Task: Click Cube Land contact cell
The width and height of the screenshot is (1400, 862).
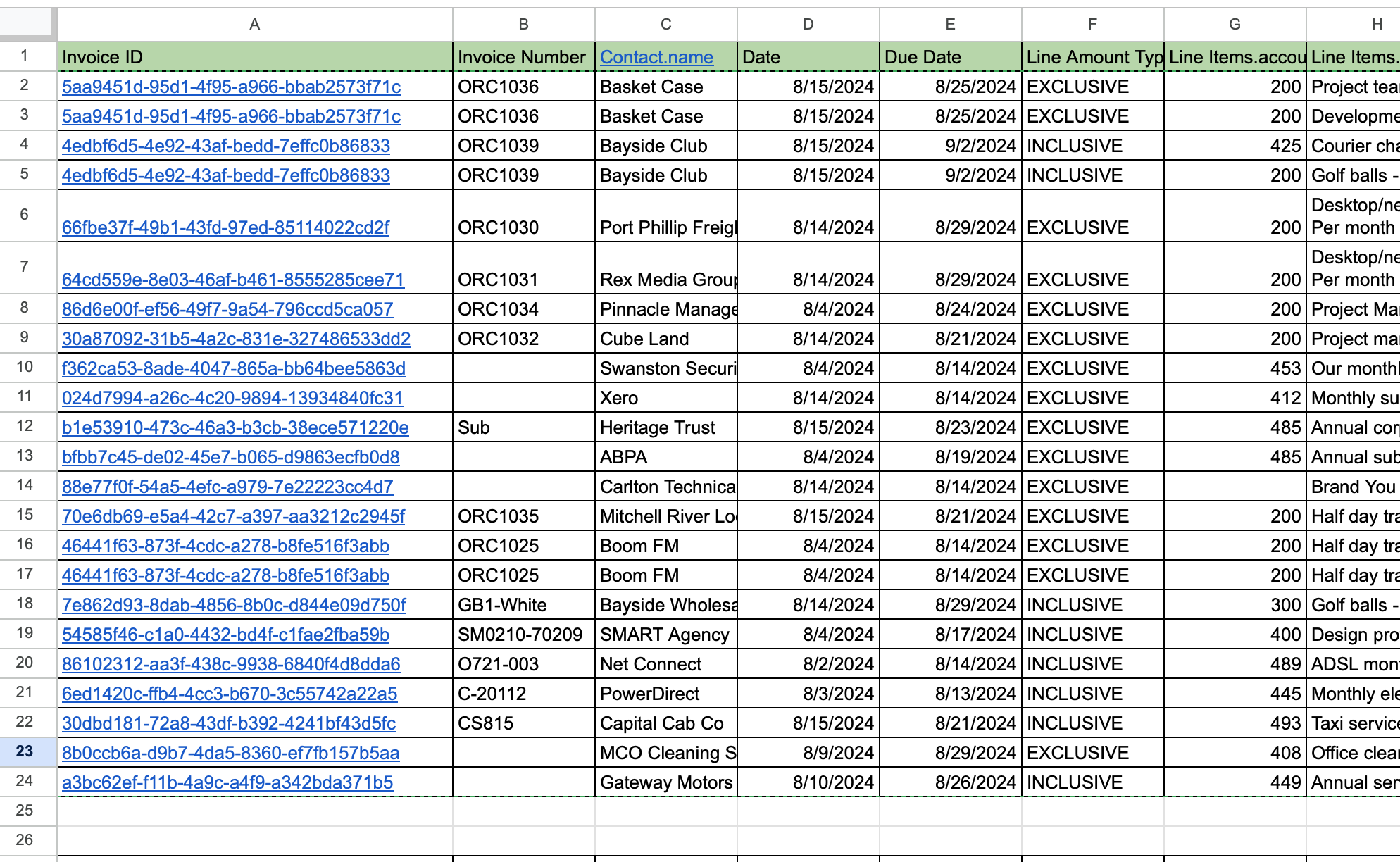Action: pyautogui.click(x=665, y=339)
